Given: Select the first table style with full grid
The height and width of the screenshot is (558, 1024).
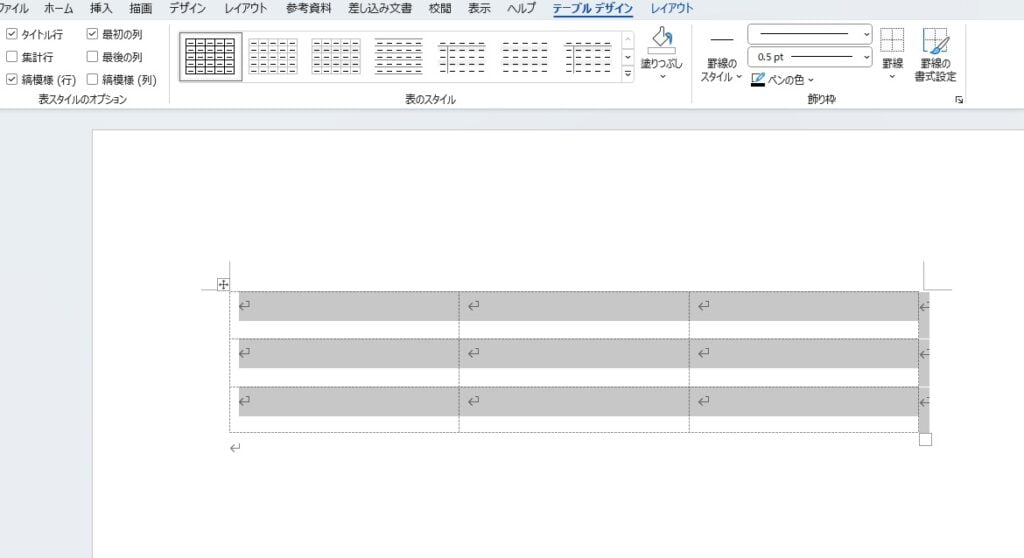Looking at the screenshot, I should point(210,57).
